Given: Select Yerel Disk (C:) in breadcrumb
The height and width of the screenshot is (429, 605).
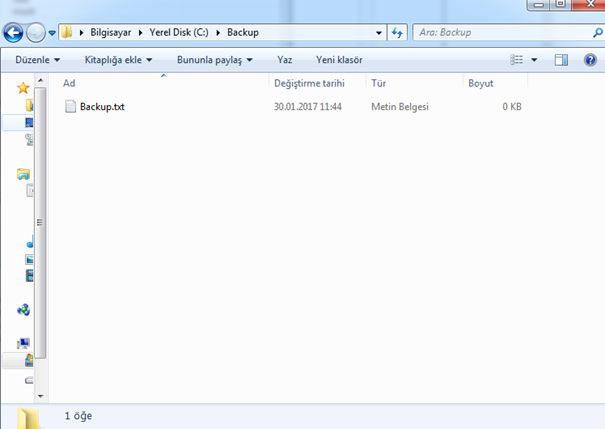Looking at the screenshot, I should point(179,32).
